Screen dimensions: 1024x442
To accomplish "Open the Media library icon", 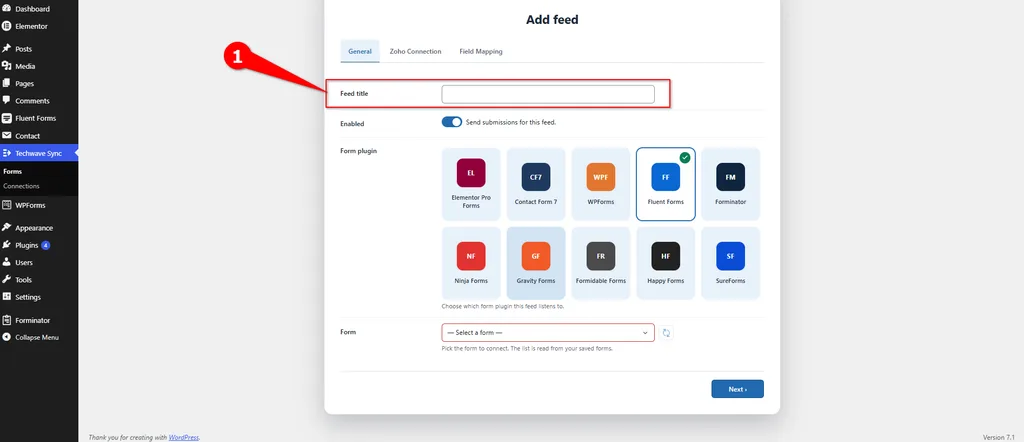I will coord(7,66).
